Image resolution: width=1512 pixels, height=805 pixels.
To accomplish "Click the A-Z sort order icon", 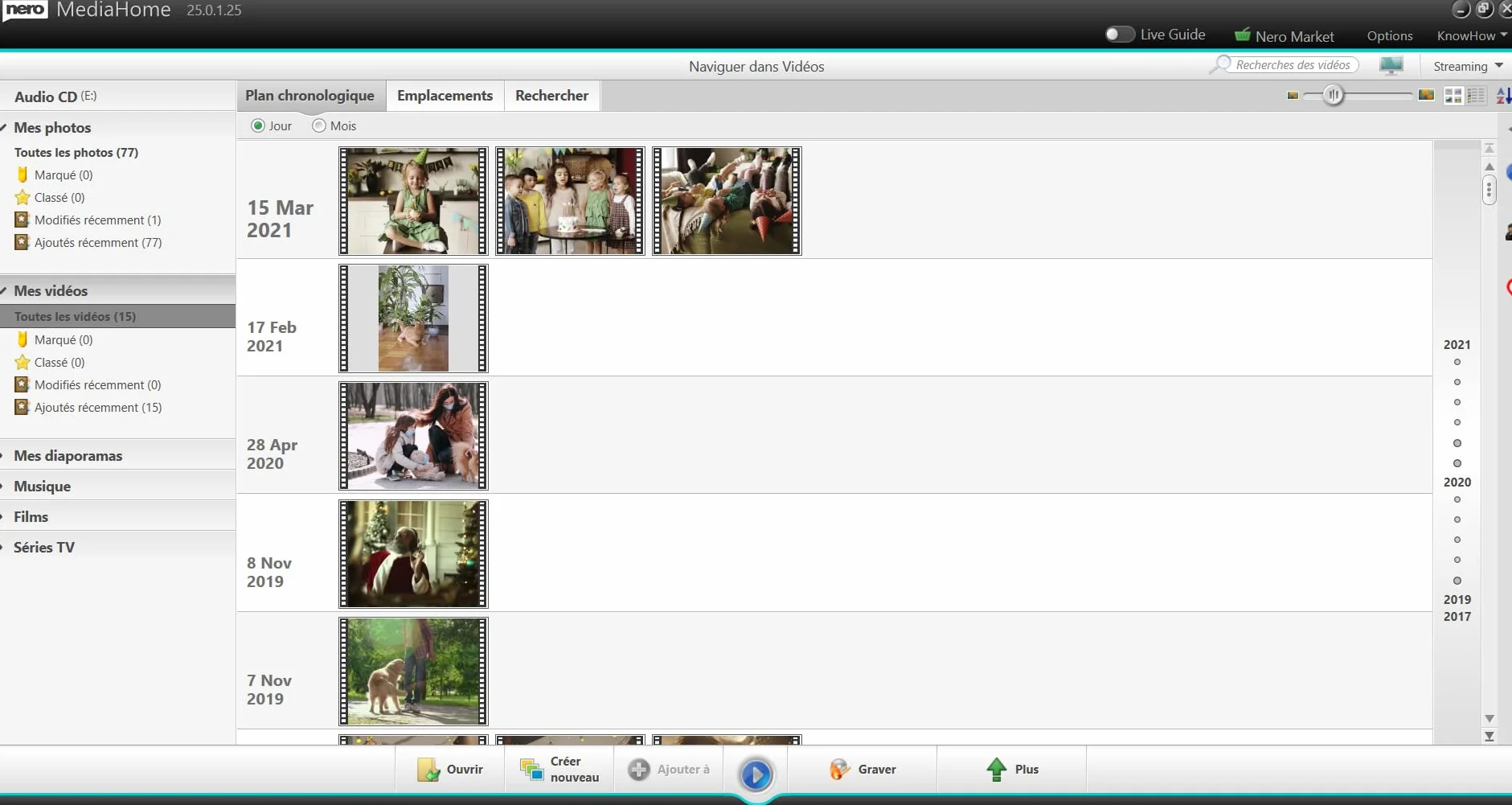I will pyautogui.click(x=1503, y=96).
